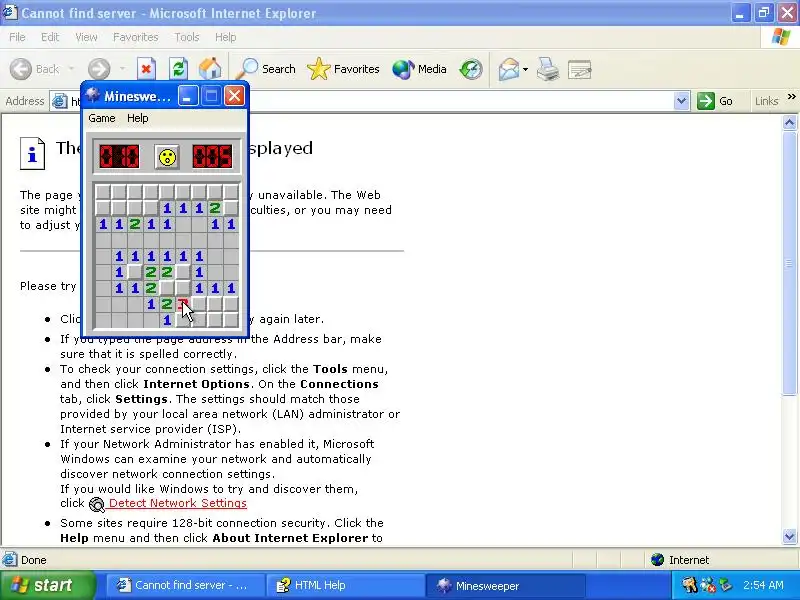800x600 pixels.
Task: Open Favorites star in the toolbar
Action: [x=343, y=69]
